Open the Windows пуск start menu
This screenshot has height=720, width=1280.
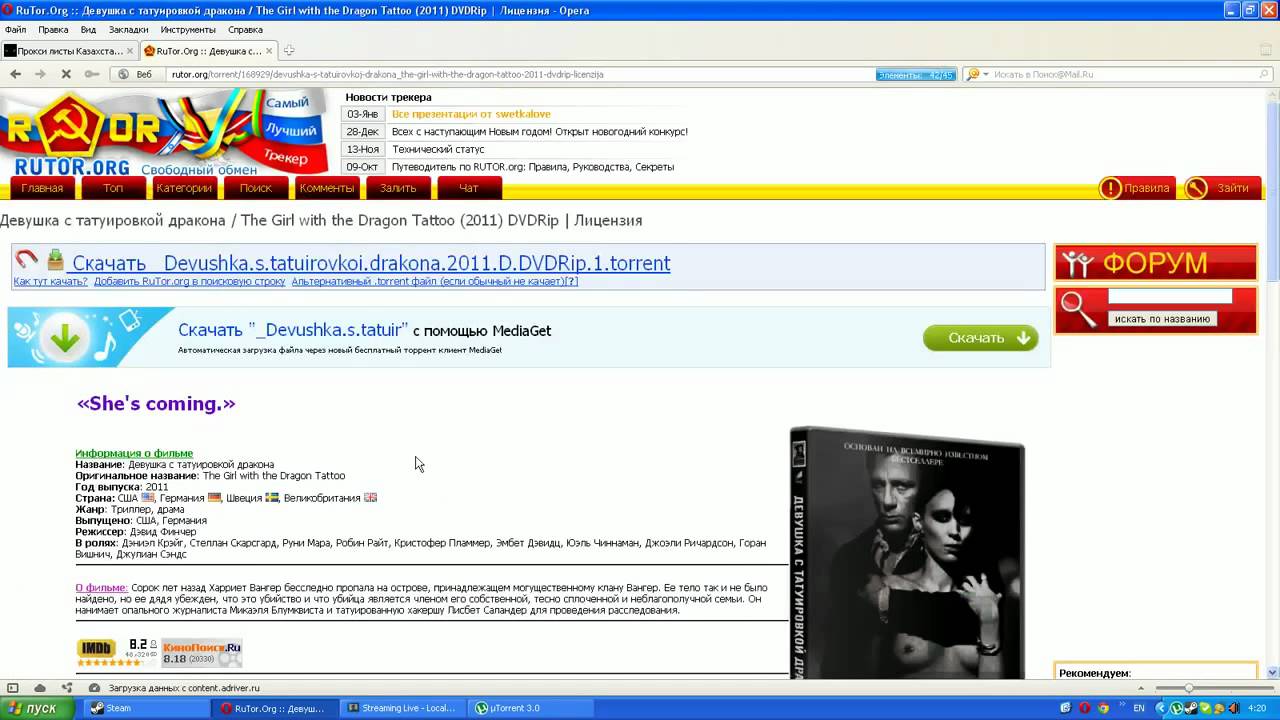point(38,708)
